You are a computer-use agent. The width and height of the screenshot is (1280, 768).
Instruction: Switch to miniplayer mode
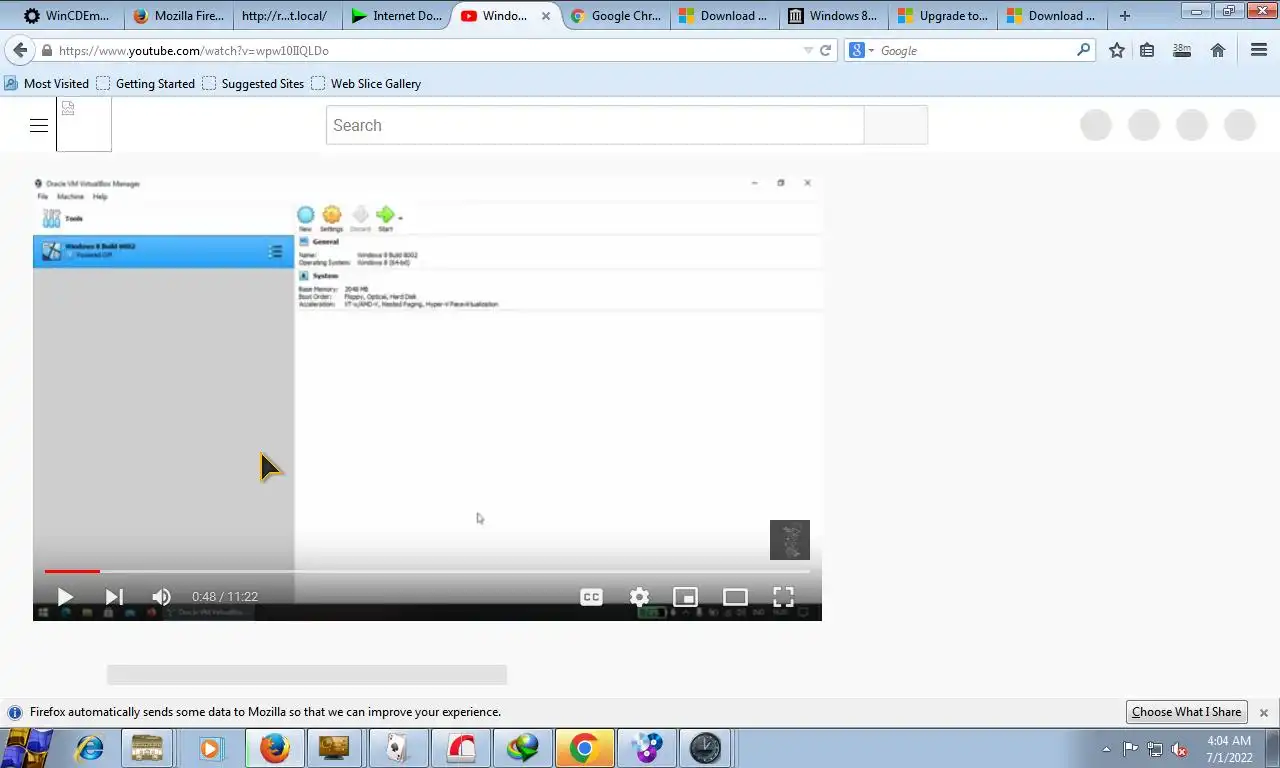[686, 597]
